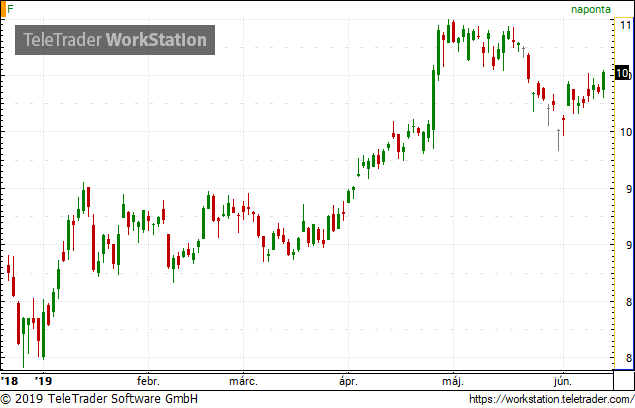Click the "© 2019 TeleTrader Software GmbH" text
Viewport: 635px width, 408px height.
pos(100,399)
